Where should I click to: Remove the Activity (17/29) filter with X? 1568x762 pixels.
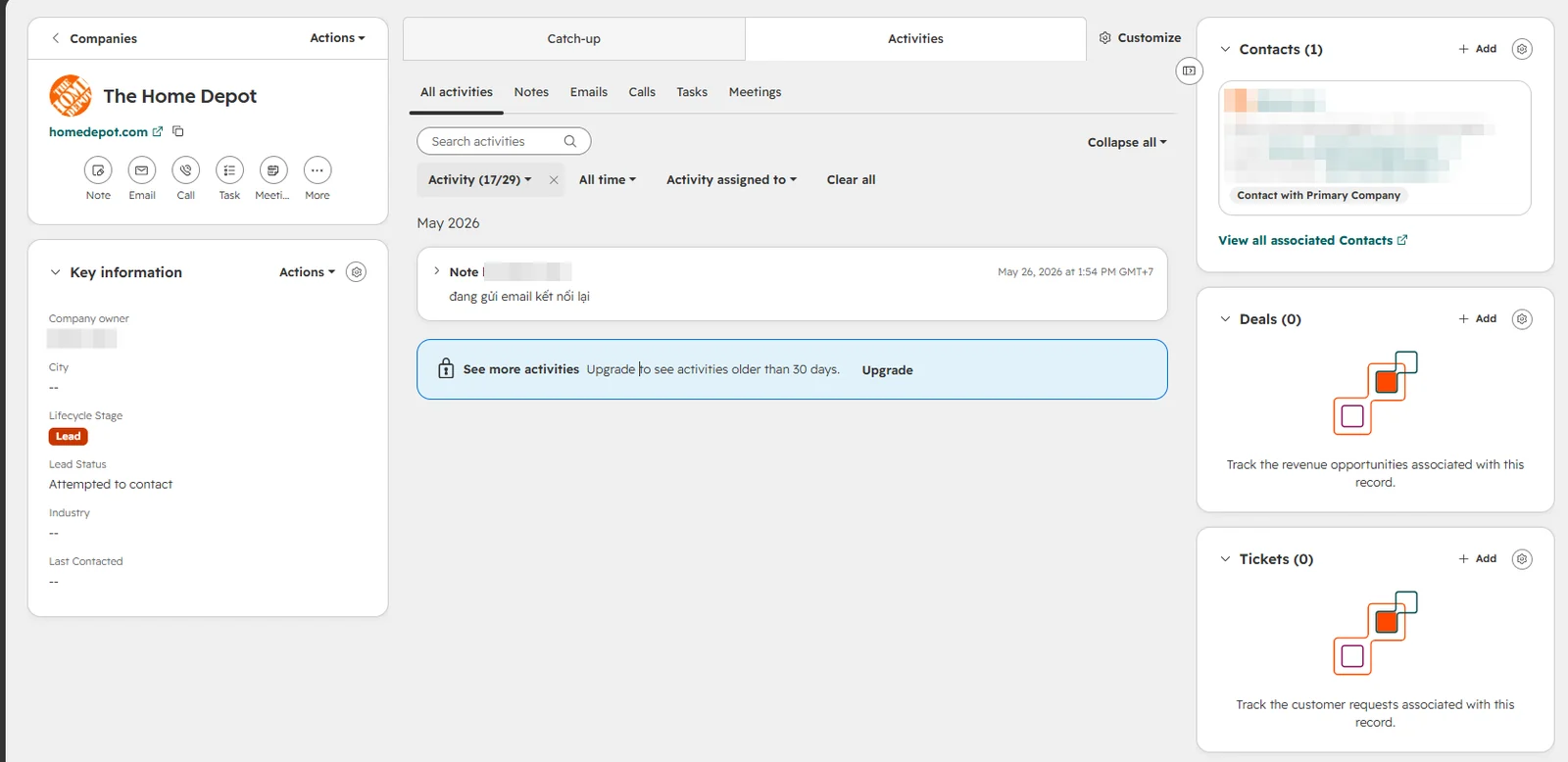pyautogui.click(x=554, y=180)
